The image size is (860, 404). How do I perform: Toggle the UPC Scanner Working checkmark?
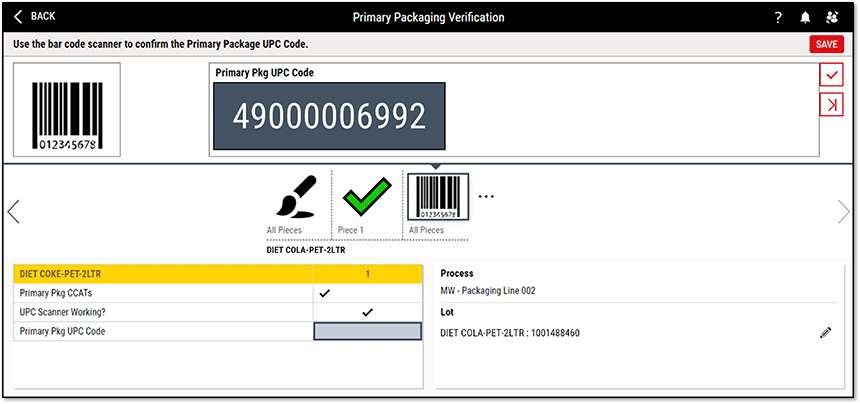coord(367,312)
